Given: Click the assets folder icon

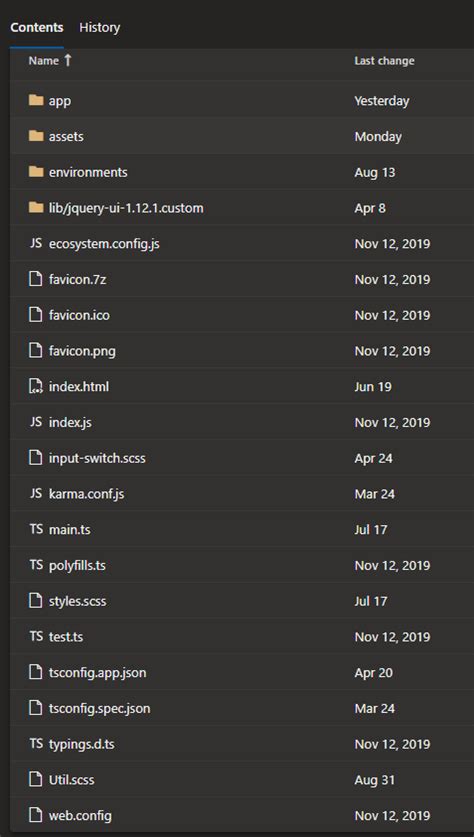Looking at the screenshot, I should [x=36, y=136].
